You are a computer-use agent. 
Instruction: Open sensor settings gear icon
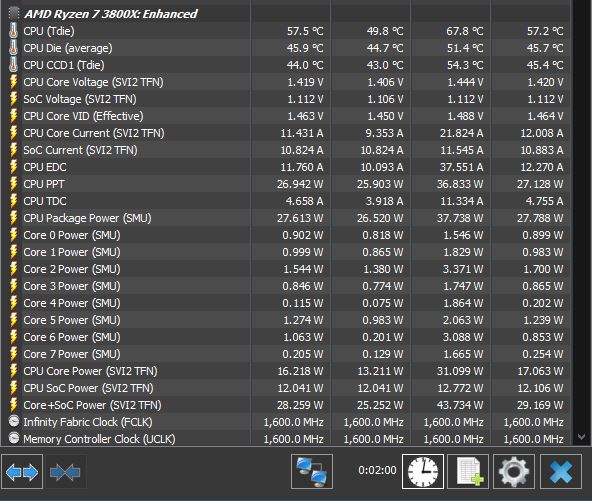tap(514, 472)
